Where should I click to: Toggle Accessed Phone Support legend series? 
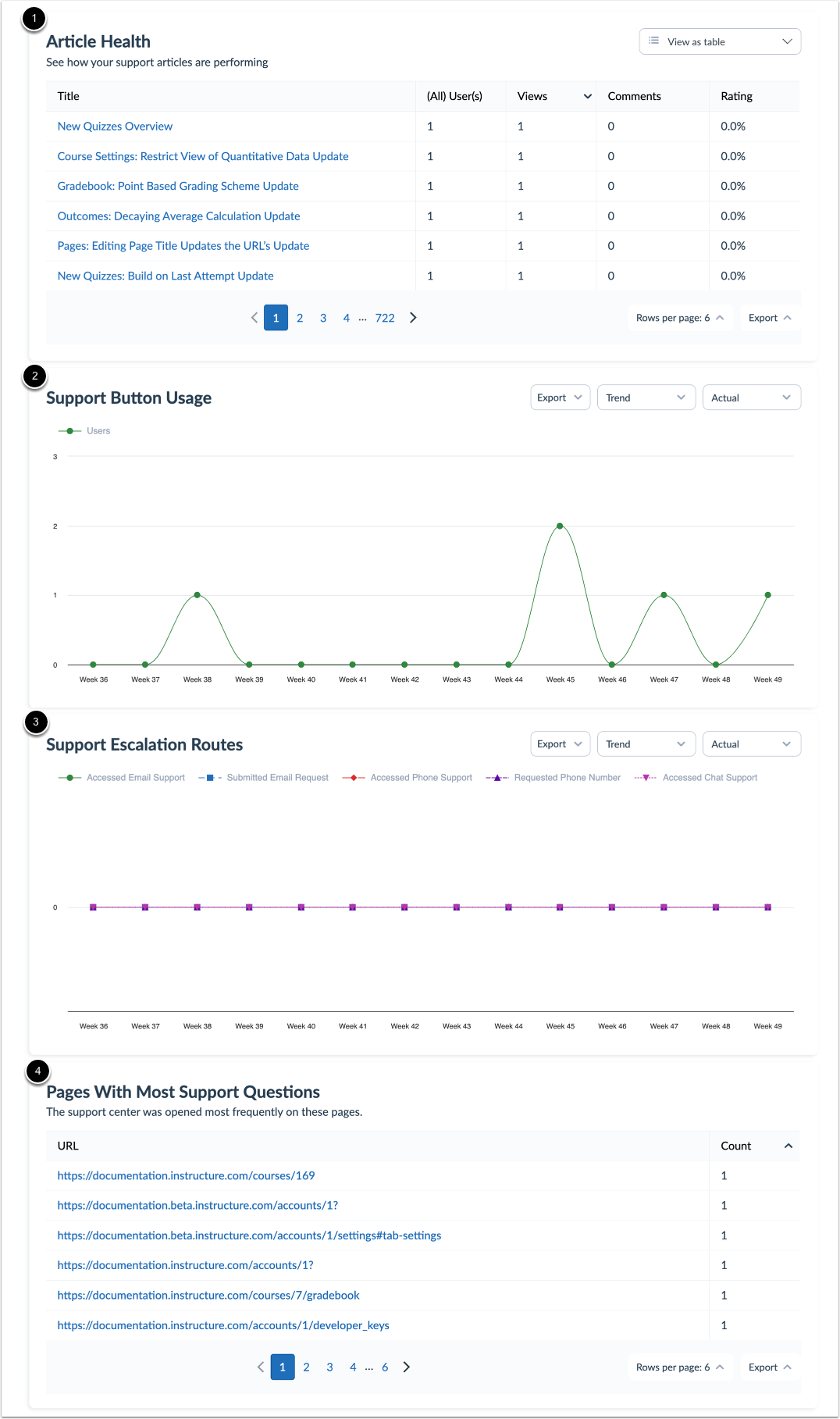408,778
